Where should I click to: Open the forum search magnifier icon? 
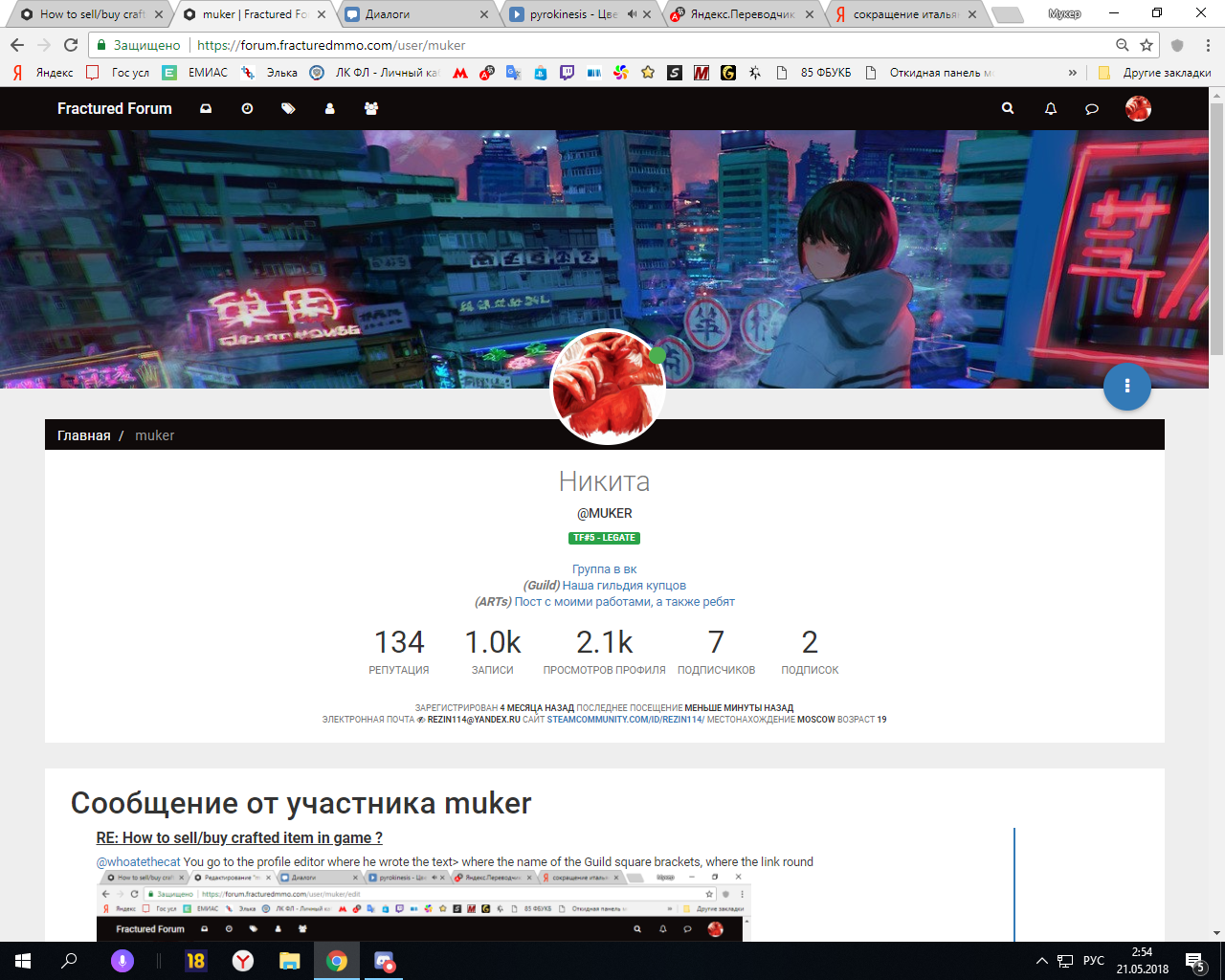click(x=1008, y=109)
